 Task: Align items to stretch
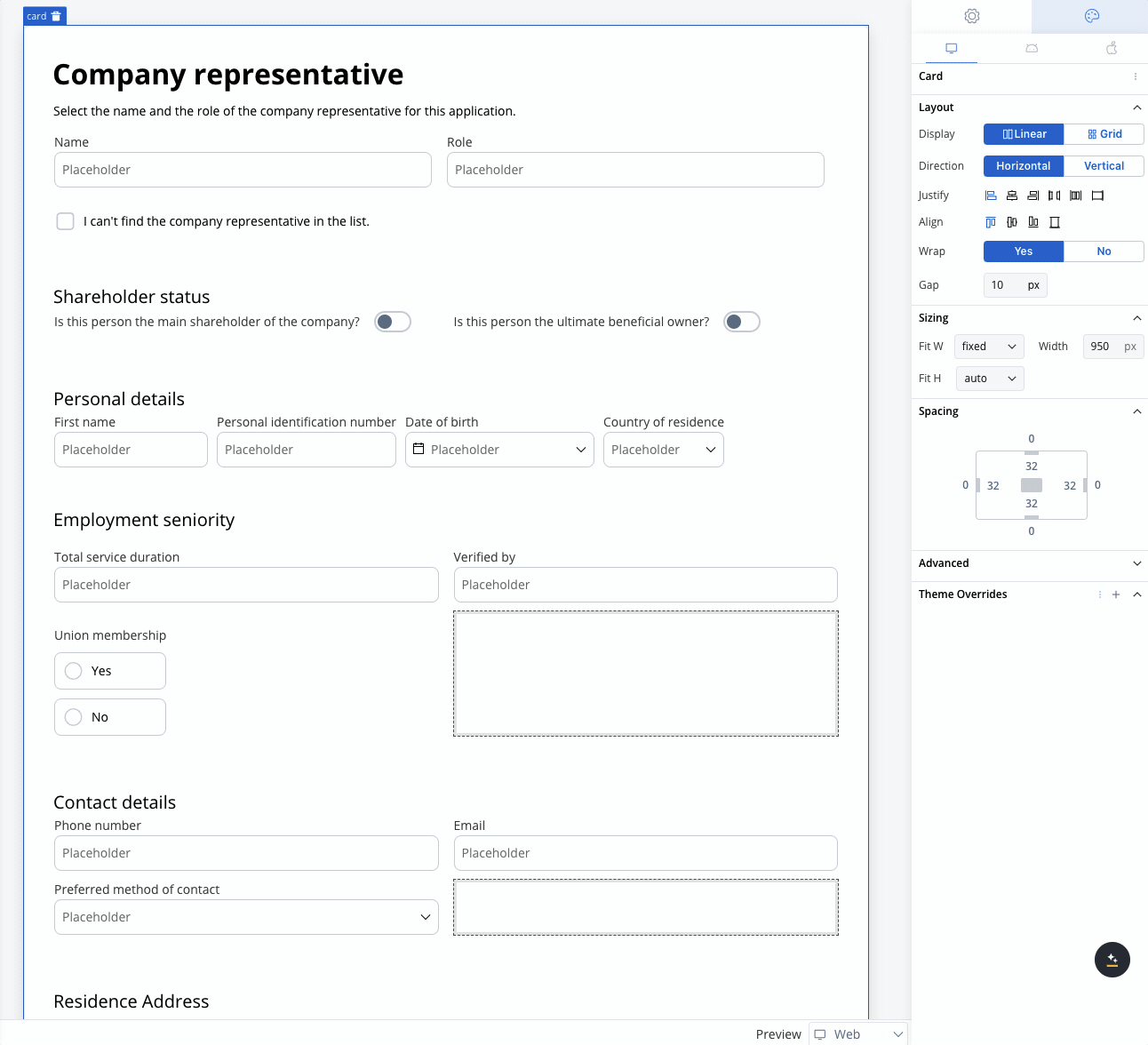[1055, 222]
